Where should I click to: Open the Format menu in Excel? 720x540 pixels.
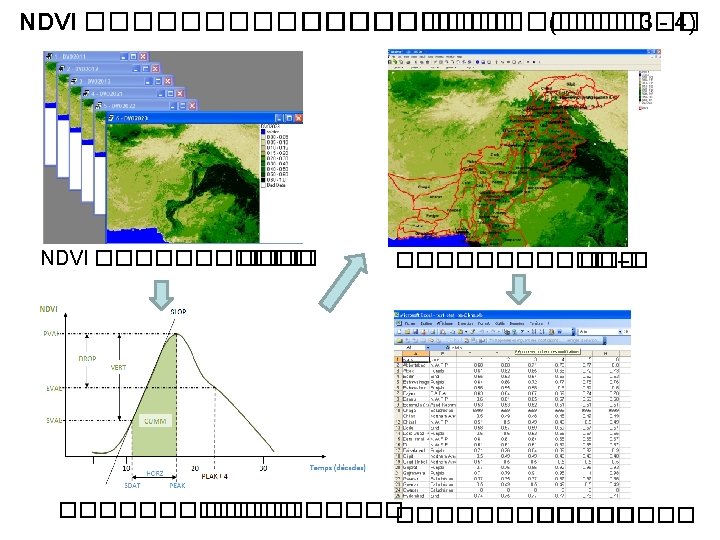(x=484, y=324)
